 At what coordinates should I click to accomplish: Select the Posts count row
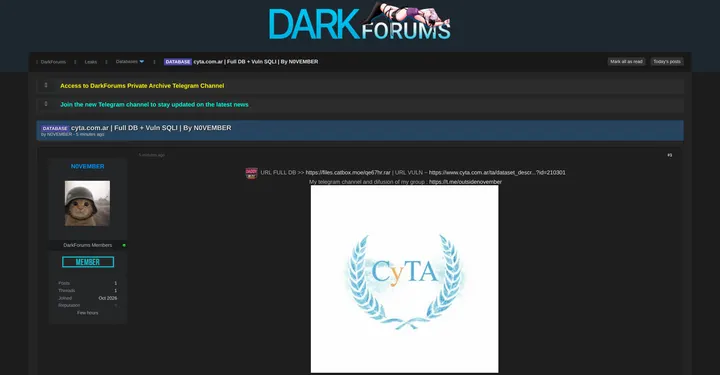(87, 283)
